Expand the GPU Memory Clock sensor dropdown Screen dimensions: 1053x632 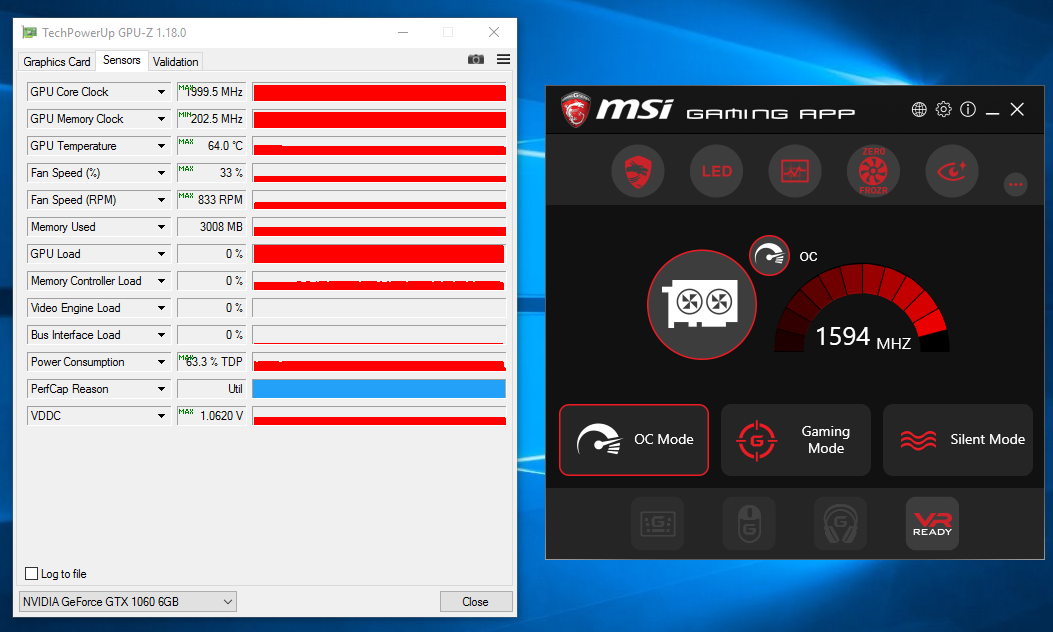[161, 119]
